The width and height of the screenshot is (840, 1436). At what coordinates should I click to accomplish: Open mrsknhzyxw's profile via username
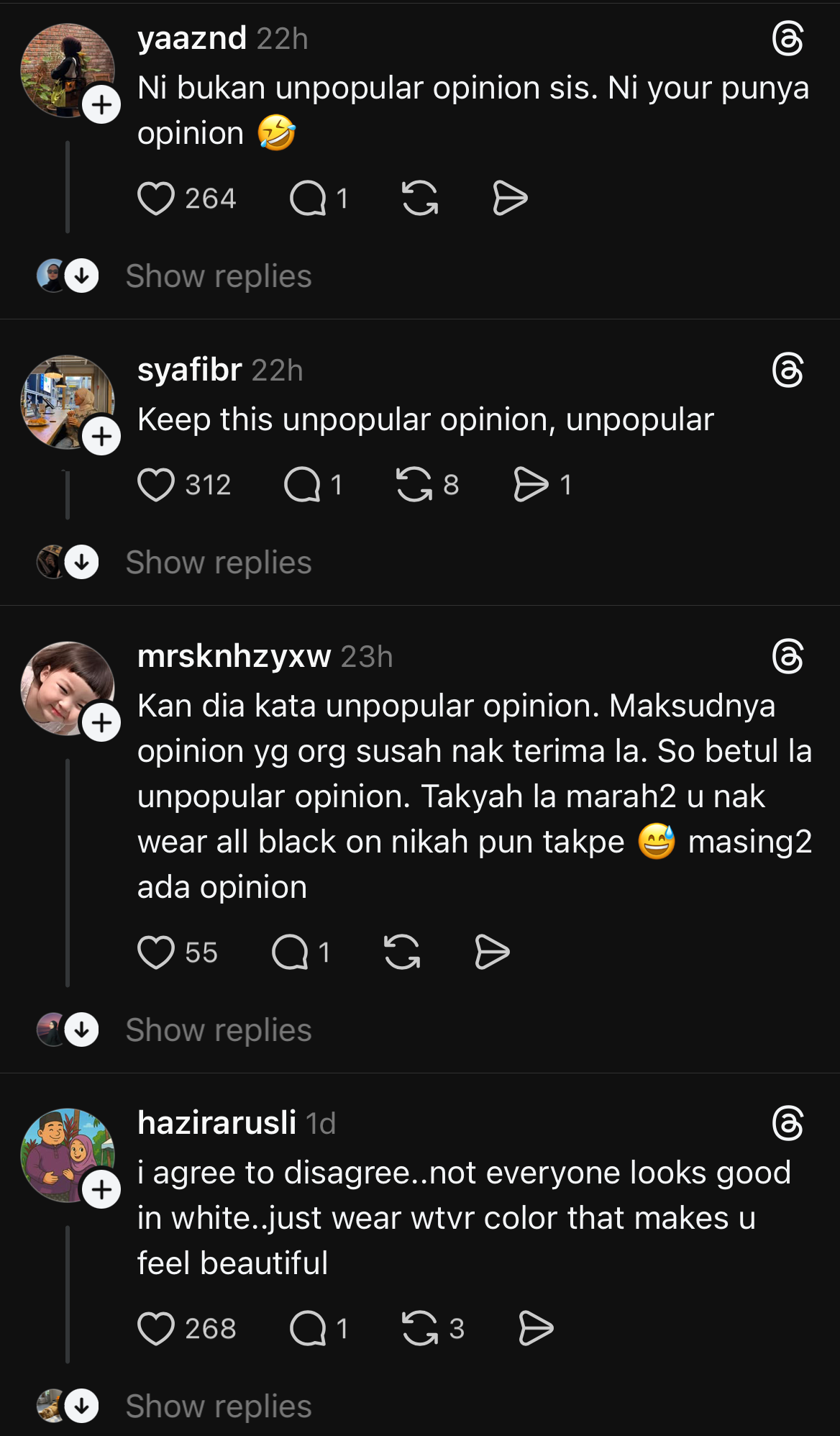click(x=234, y=656)
